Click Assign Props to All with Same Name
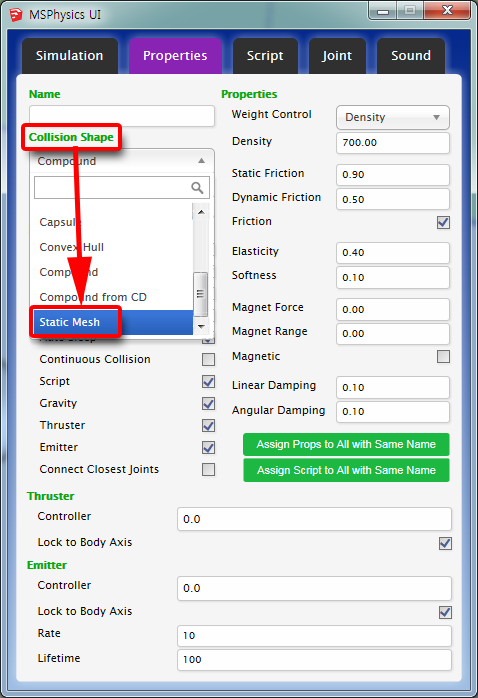Viewport: 478px width, 698px height. pos(346,444)
